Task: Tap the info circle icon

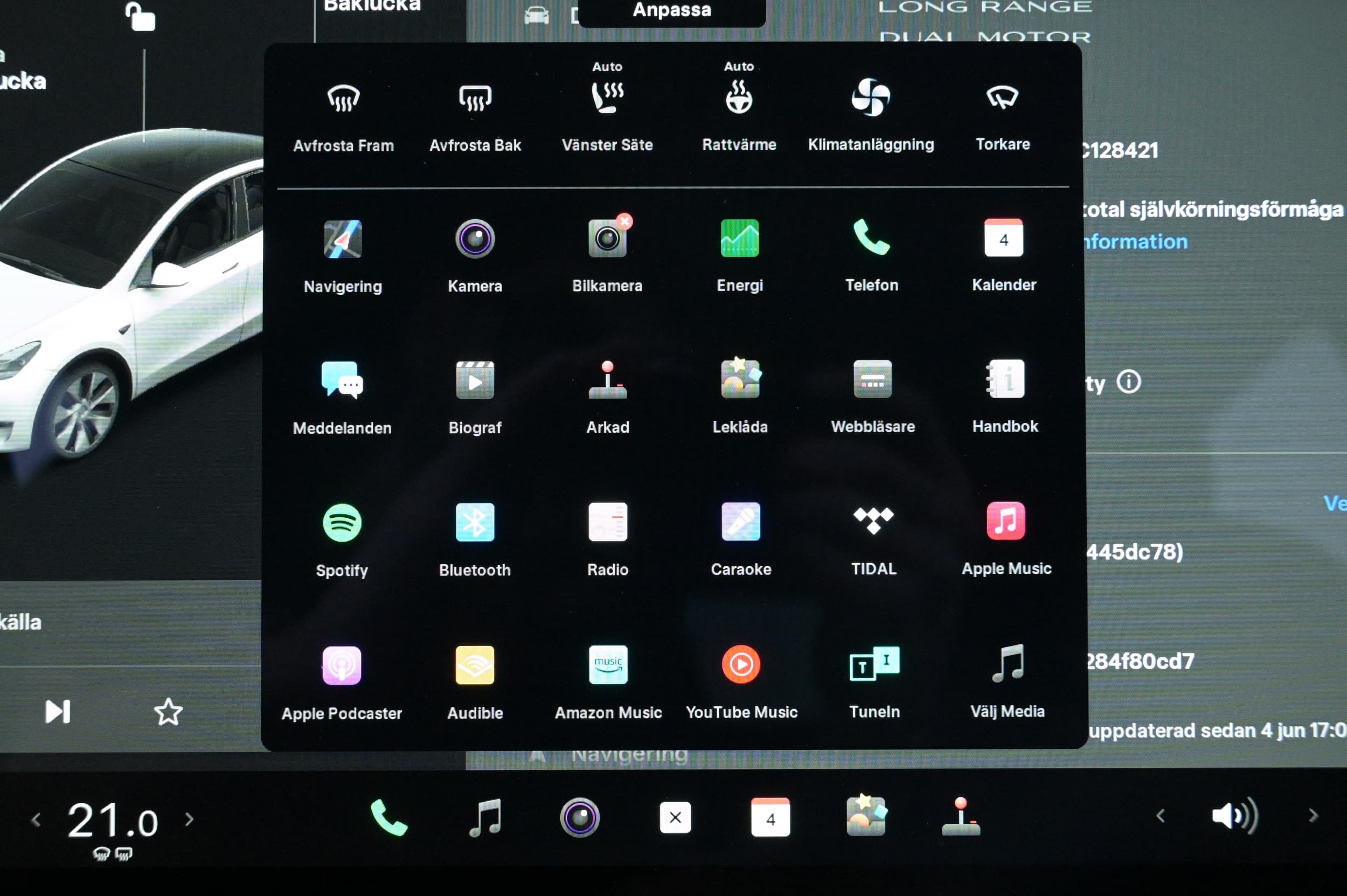Action: [x=1129, y=381]
